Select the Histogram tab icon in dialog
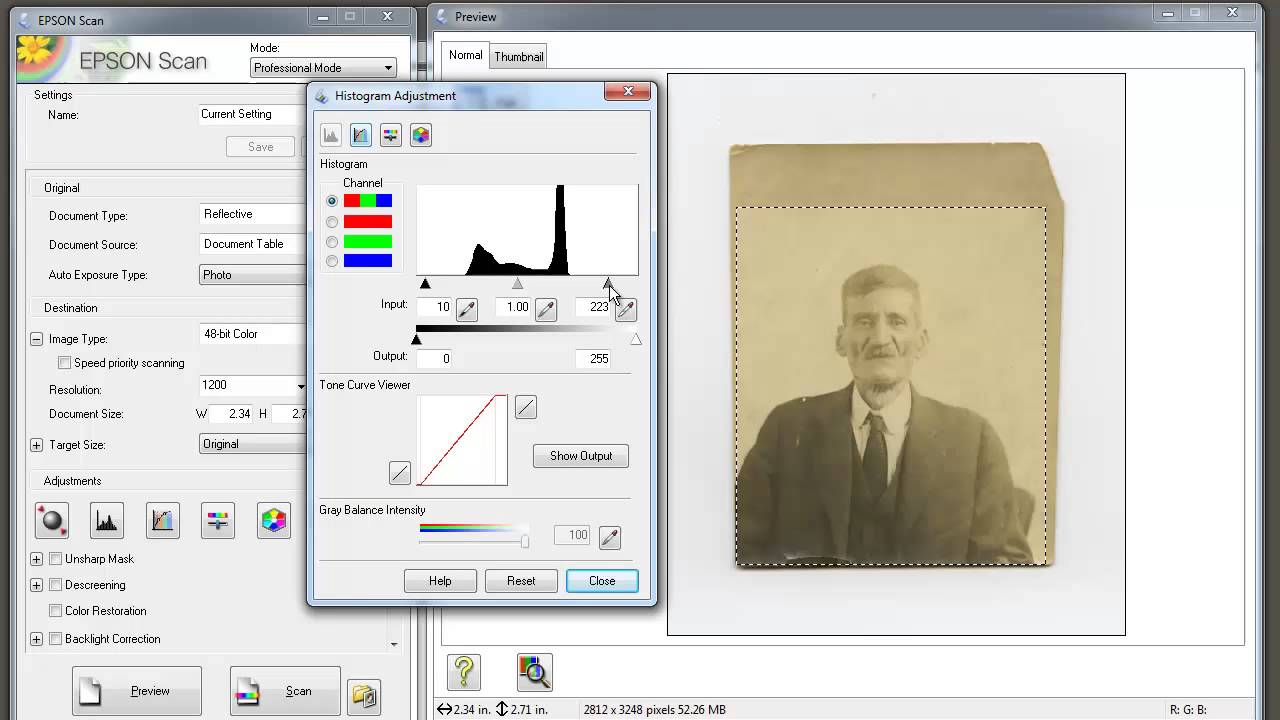Viewport: 1280px width, 720px height. [331, 135]
